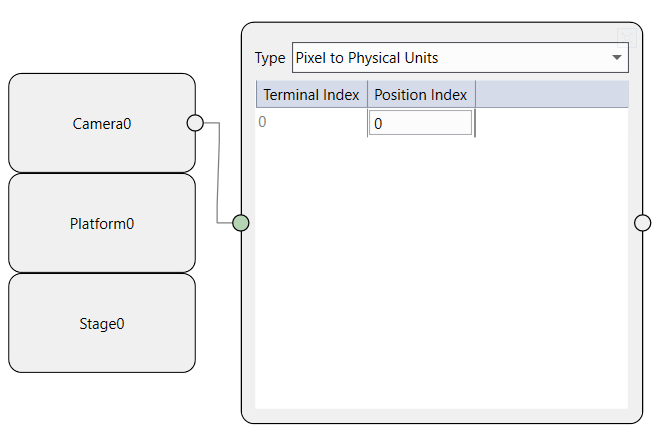Click the grey bottom margin of the node panel
The width and height of the screenshot is (658, 433).
440,415
